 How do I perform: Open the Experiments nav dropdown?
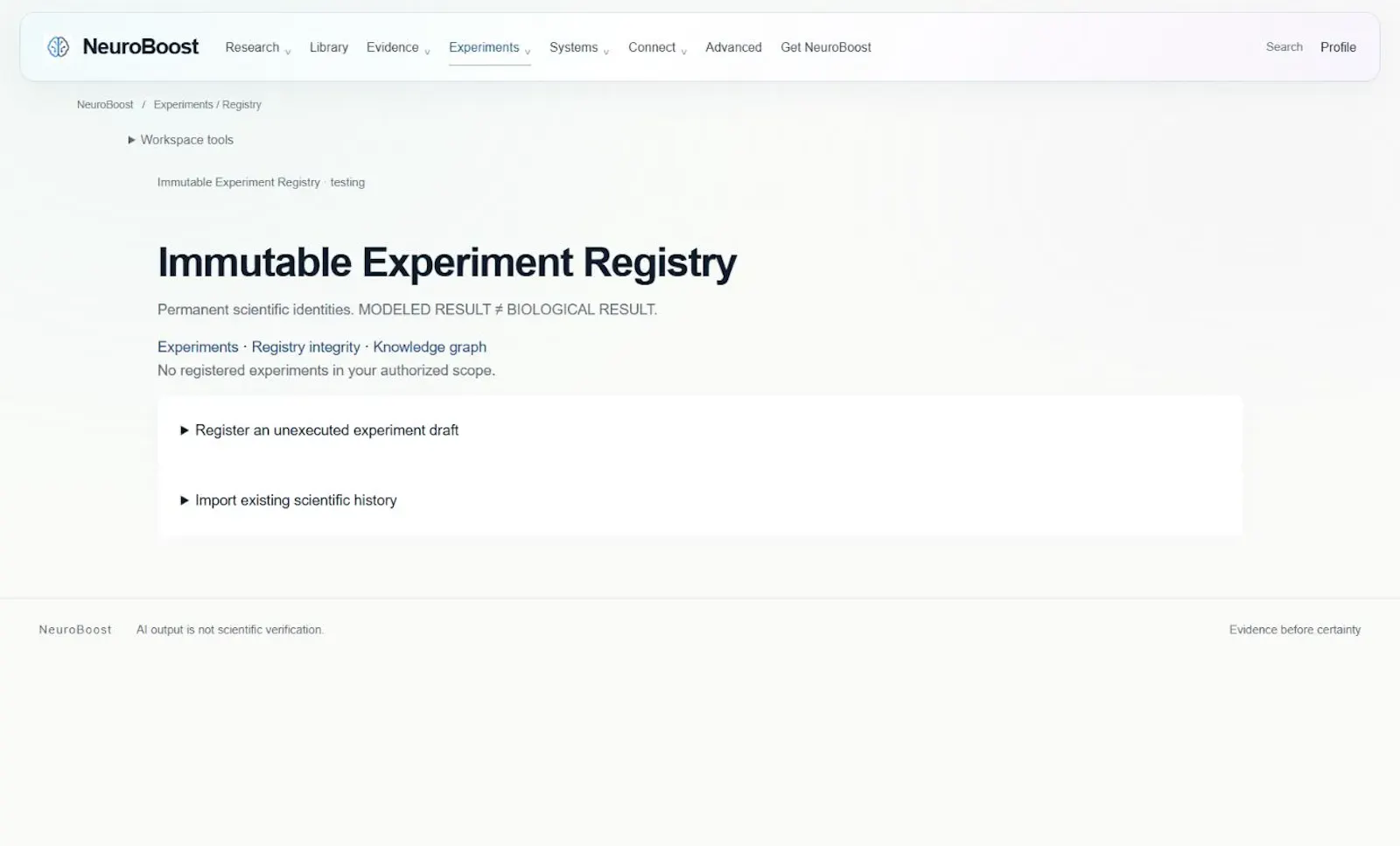click(x=490, y=47)
